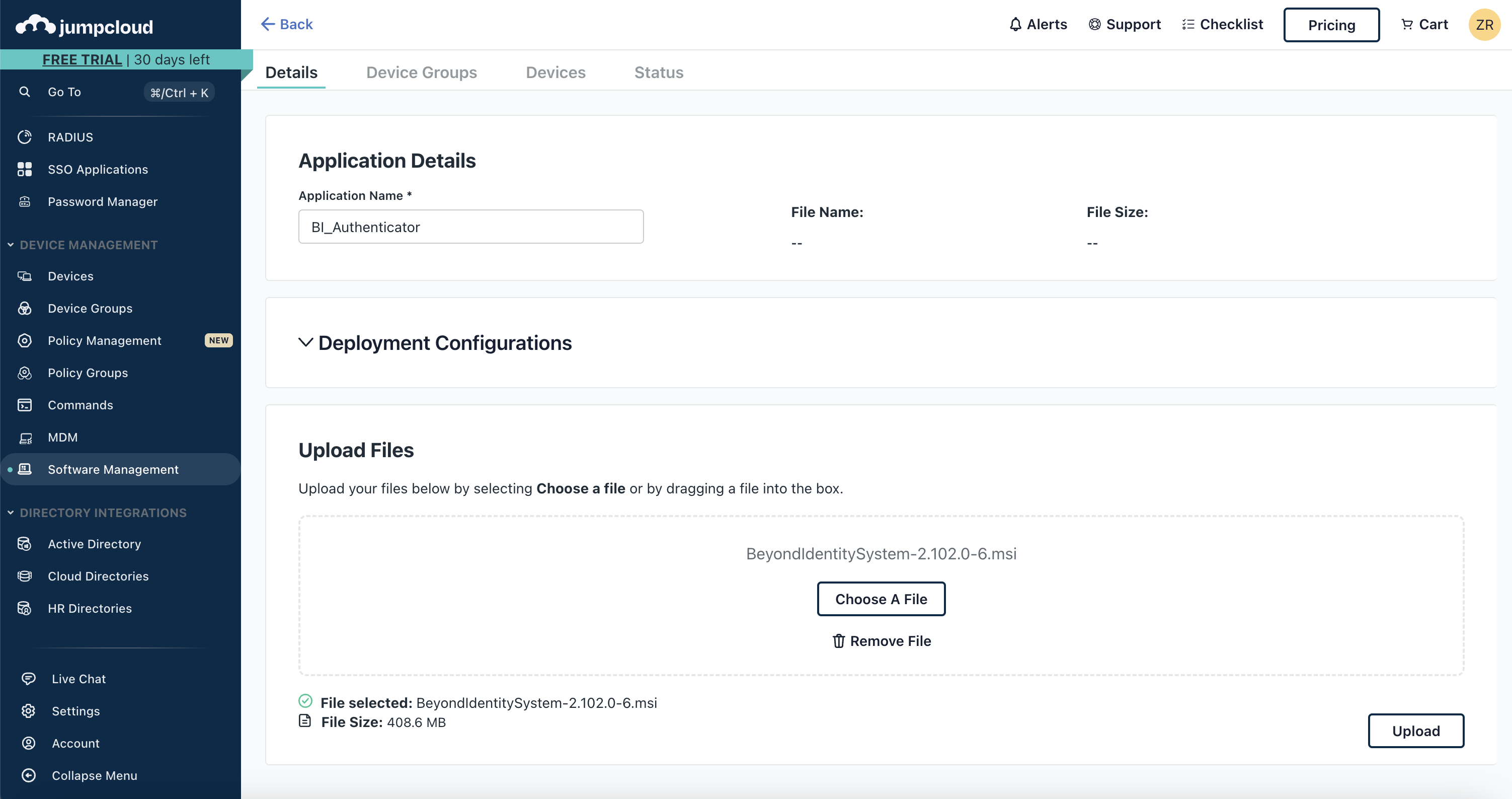Click the Alerts bell icon
This screenshot has height=799, width=1512.
(x=1015, y=24)
